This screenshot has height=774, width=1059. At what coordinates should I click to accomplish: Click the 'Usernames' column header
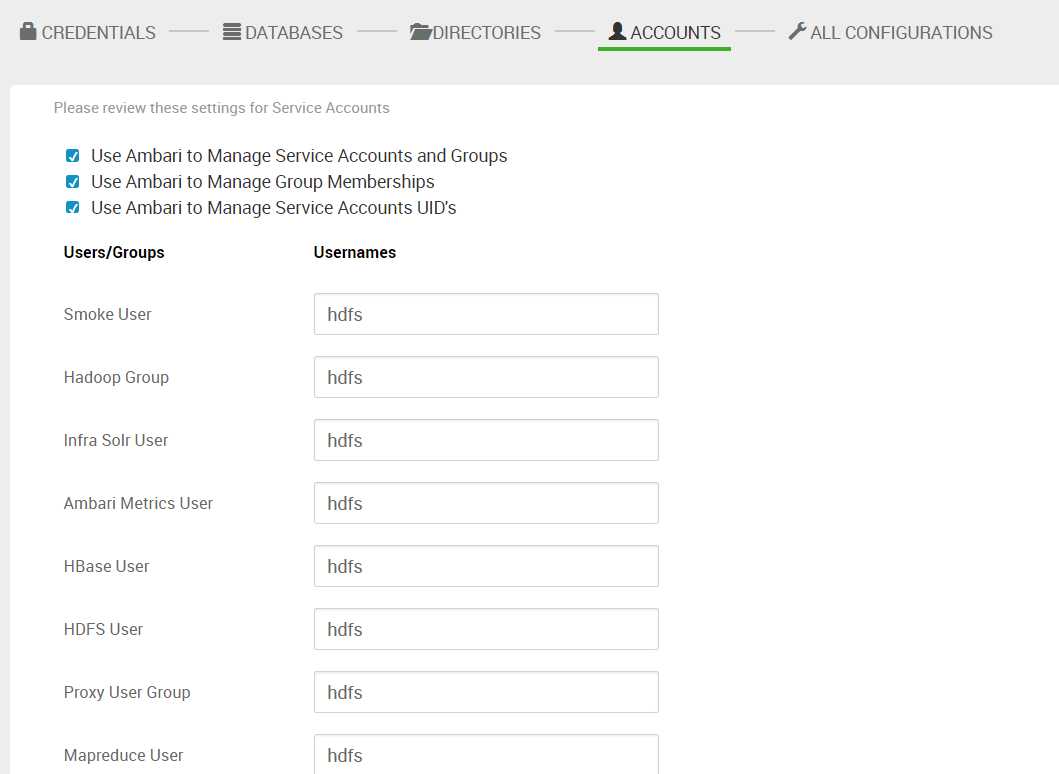point(355,253)
